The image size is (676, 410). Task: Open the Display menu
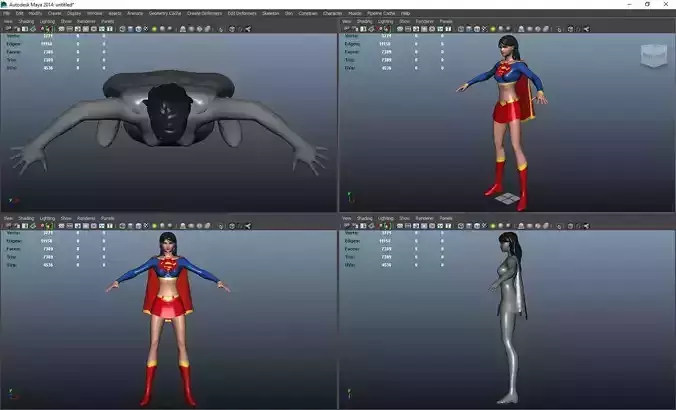[74, 13]
